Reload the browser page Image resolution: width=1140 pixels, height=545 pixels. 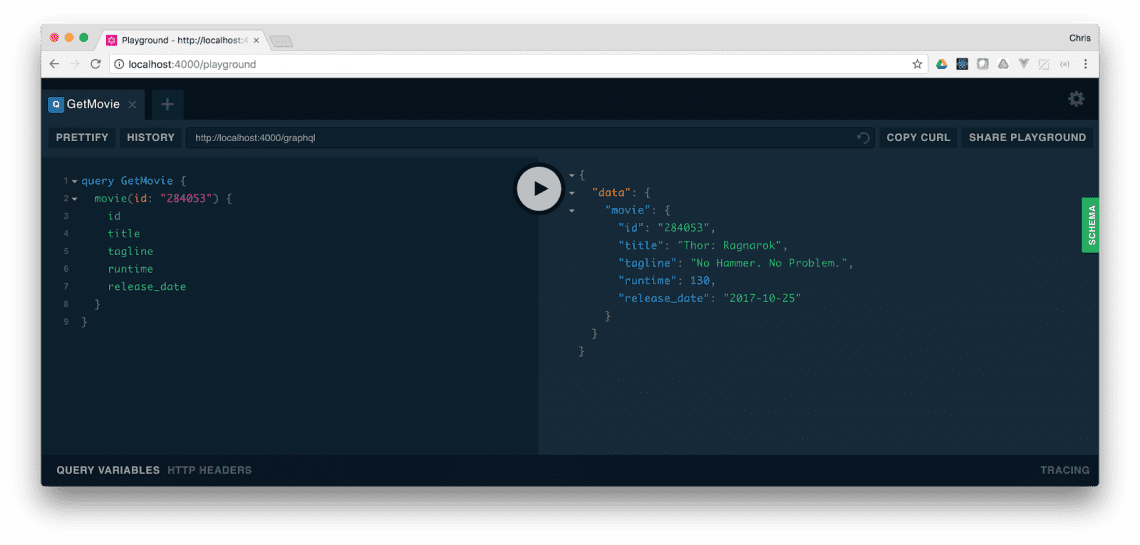click(x=96, y=64)
